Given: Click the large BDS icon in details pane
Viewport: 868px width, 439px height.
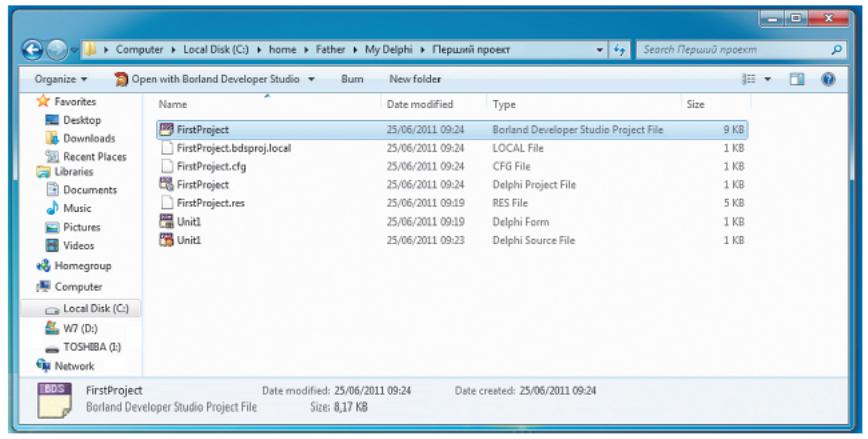Looking at the screenshot, I should click(54, 400).
